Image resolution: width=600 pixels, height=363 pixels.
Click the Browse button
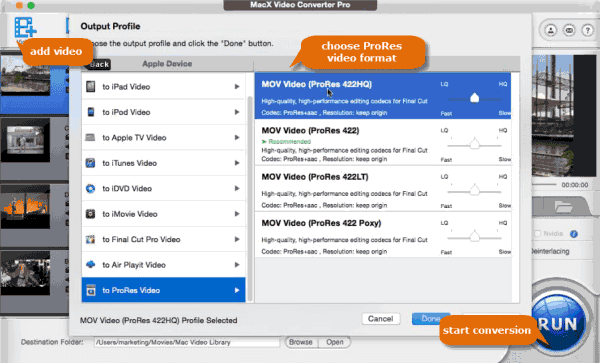pyautogui.click(x=301, y=342)
